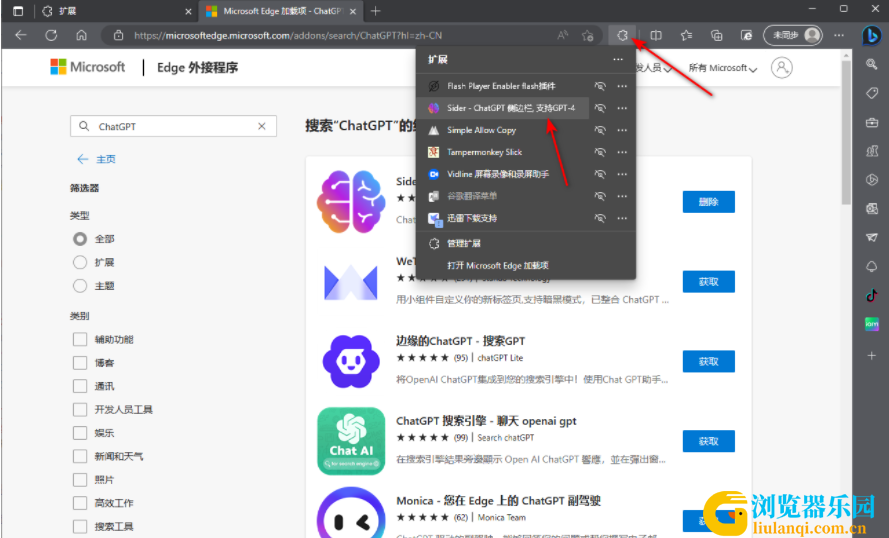Viewport: 889px width, 538px height.
Task: Select the 全部 type radio button
Action: coord(80,239)
